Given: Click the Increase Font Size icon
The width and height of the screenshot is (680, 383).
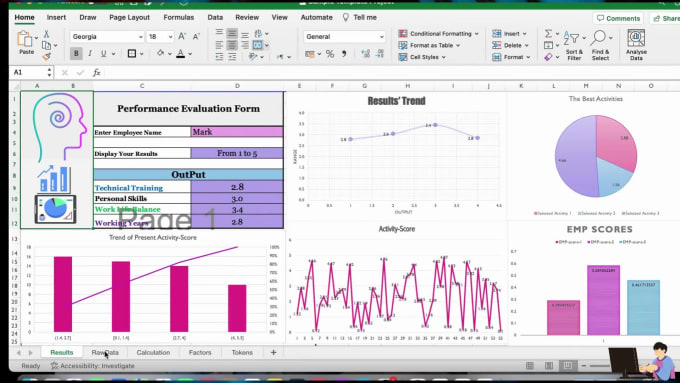Looking at the screenshot, I should [x=182, y=36].
